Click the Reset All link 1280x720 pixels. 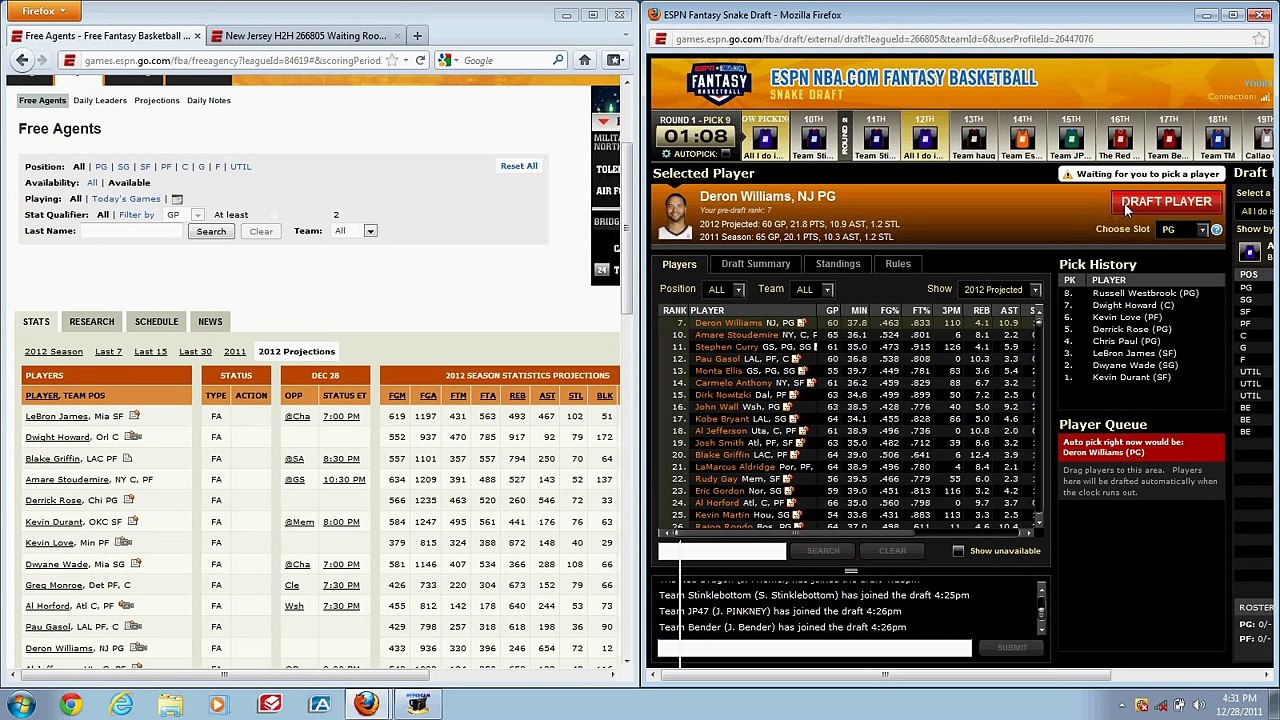[x=519, y=166]
